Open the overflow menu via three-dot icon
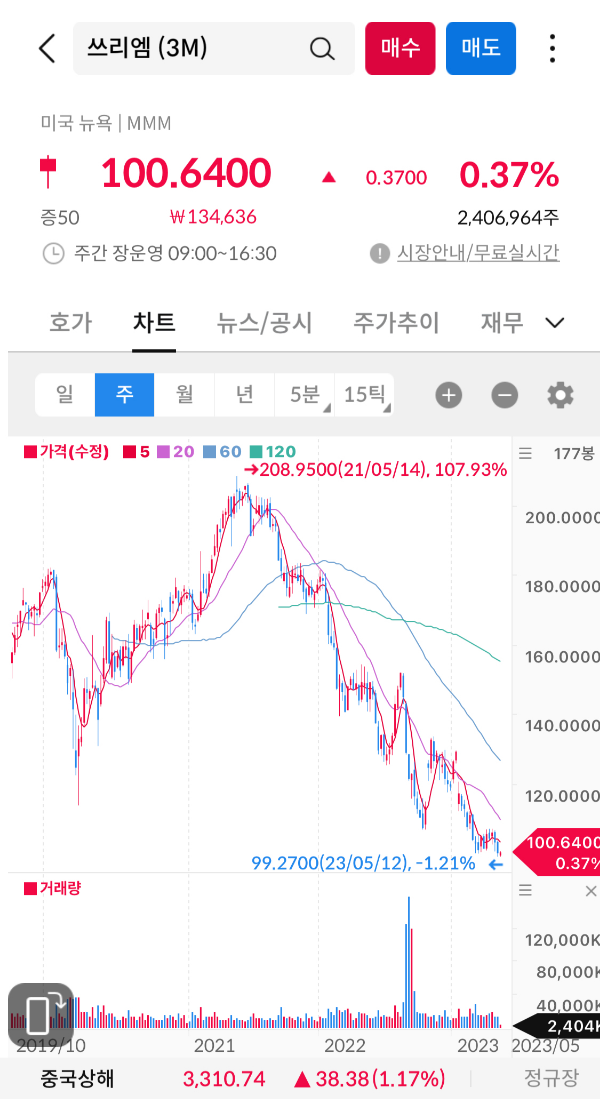This screenshot has width=600, height=1099. point(552,48)
